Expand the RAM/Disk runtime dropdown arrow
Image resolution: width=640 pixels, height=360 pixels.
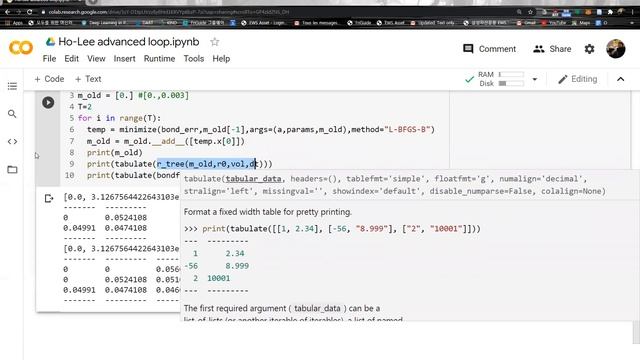tap(535, 79)
